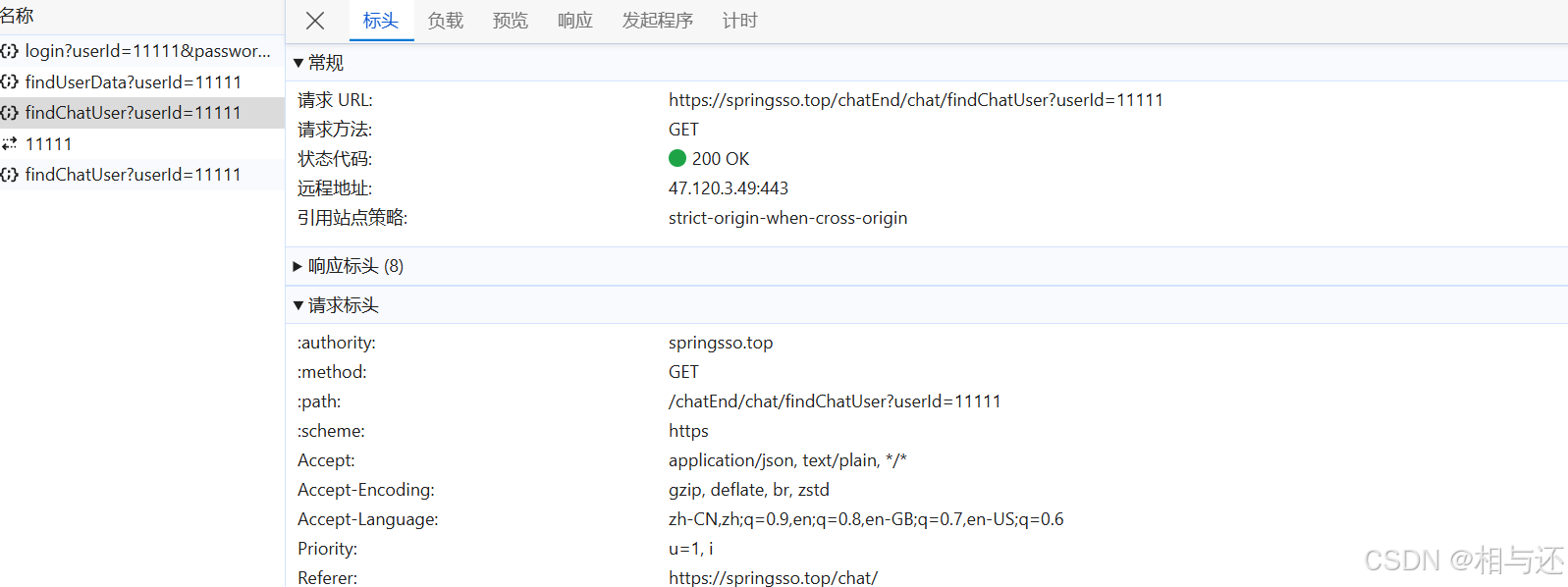Screen dimensions: 1568x587
Task: Switch to the 响应 tab
Action: click(575, 21)
